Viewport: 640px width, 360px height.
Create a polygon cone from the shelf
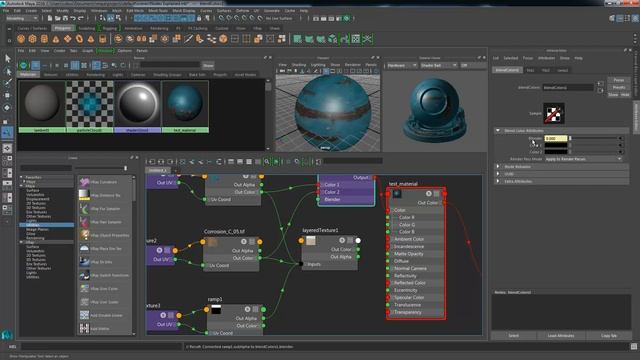coord(56,39)
